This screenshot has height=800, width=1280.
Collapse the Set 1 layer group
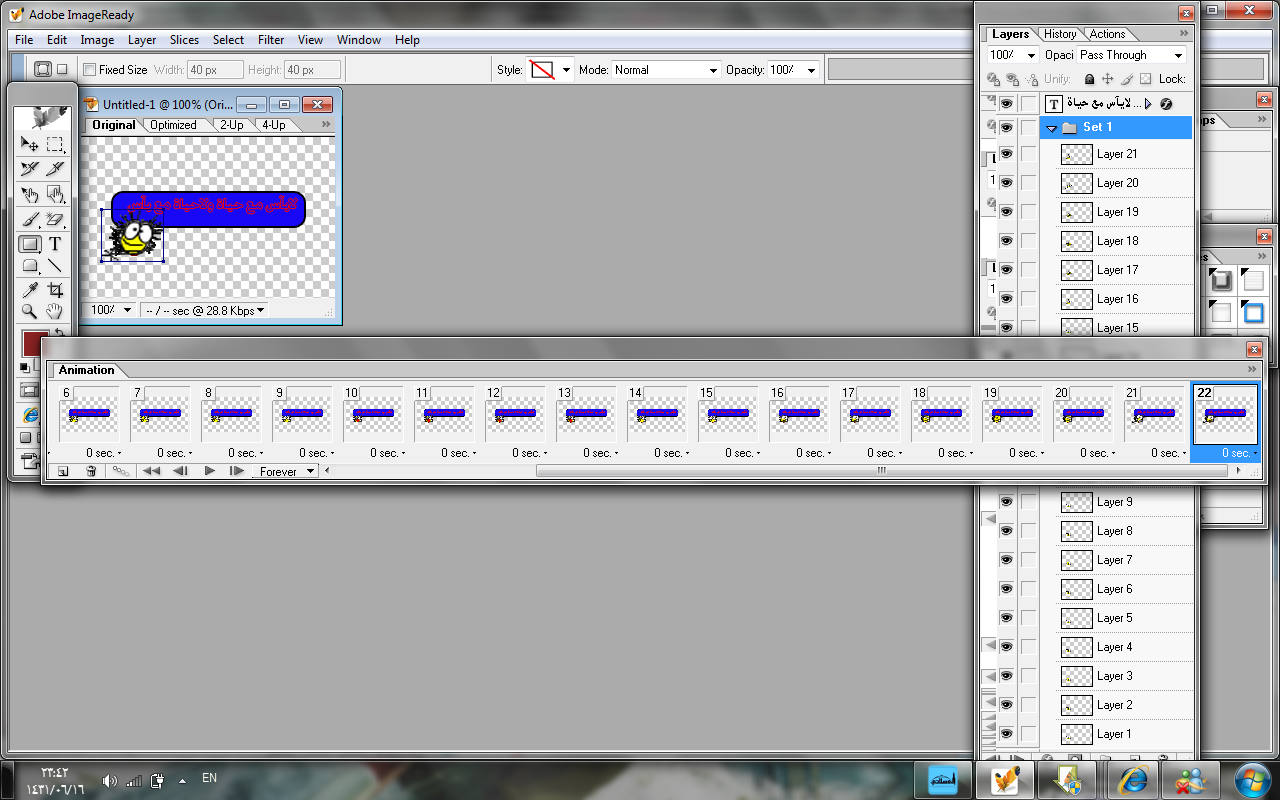click(1051, 128)
